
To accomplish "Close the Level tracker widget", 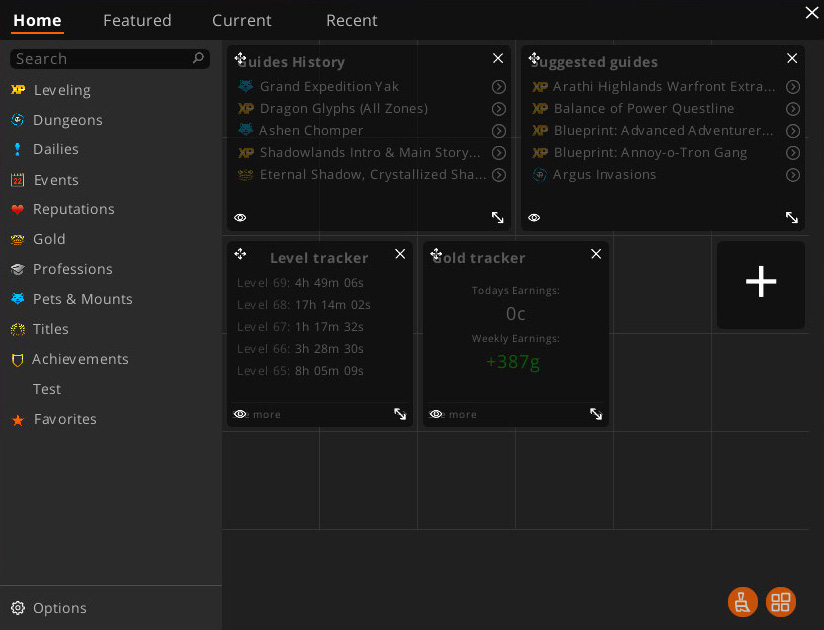I will pyautogui.click(x=400, y=254).
